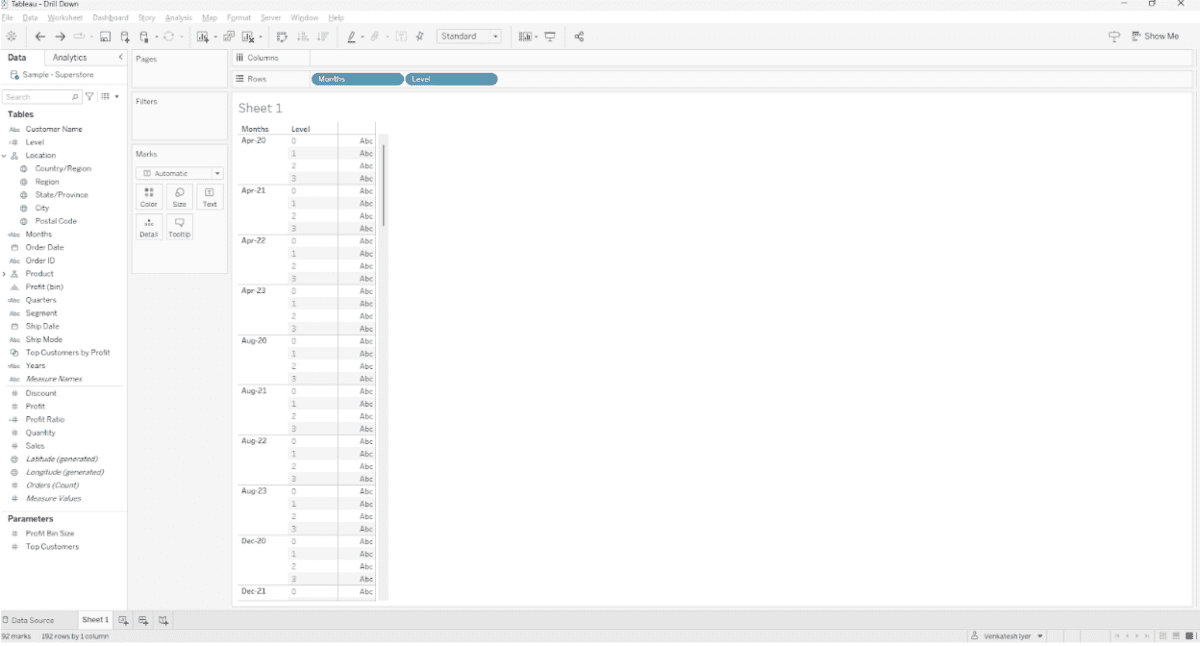
Task: Click the Presentation Mode icon
Action: click(550, 37)
